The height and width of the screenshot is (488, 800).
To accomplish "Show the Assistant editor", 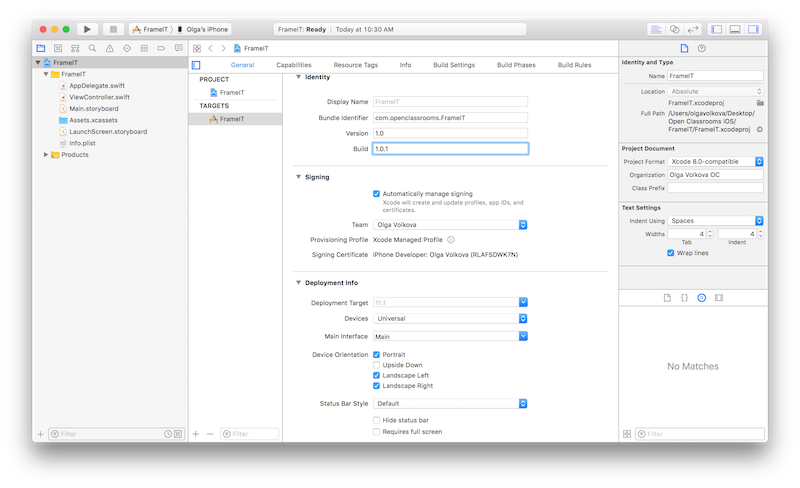I will 674,30.
